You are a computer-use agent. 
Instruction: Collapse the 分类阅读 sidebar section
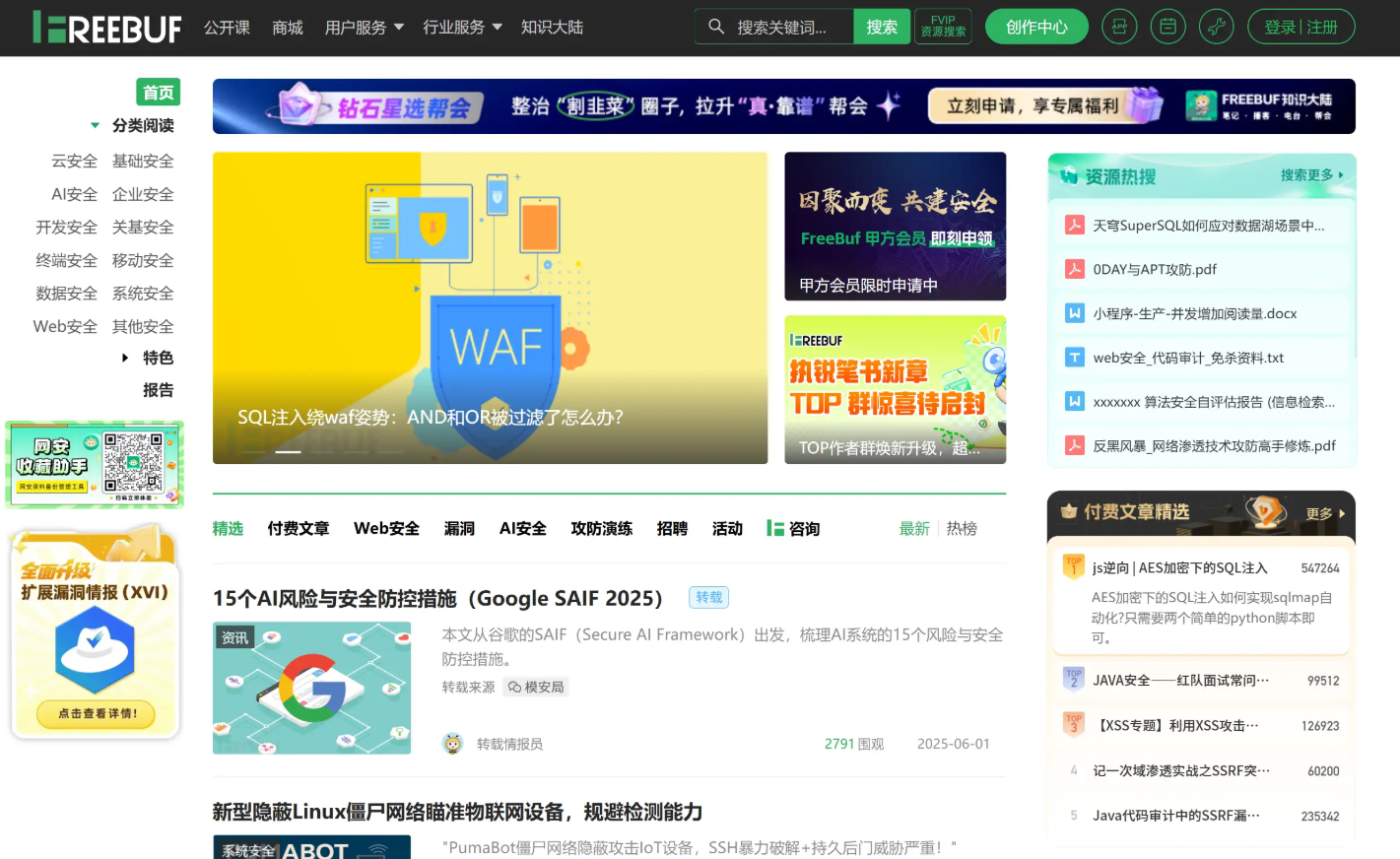96,125
